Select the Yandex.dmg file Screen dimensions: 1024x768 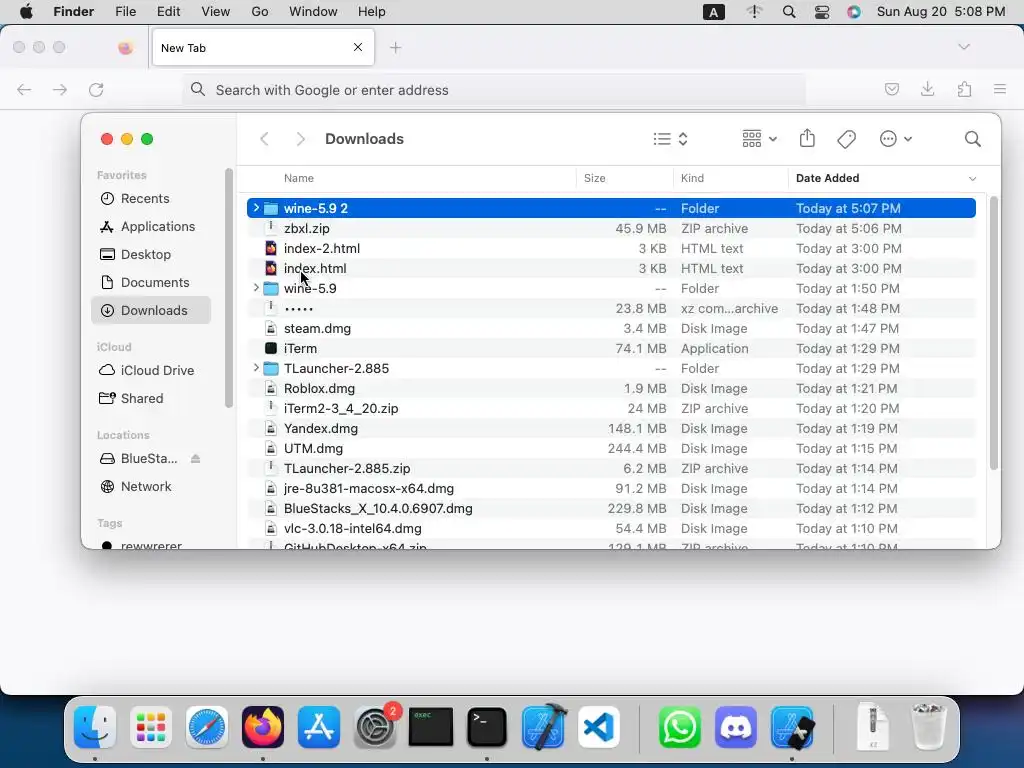(x=611, y=428)
